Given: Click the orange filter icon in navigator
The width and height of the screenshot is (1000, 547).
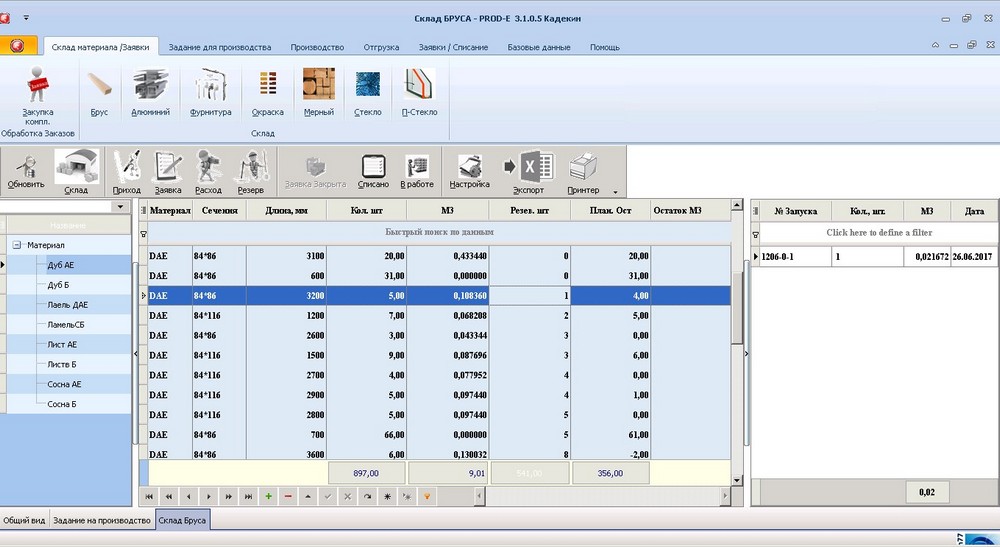Looking at the screenshot, I should coord(427,496).
